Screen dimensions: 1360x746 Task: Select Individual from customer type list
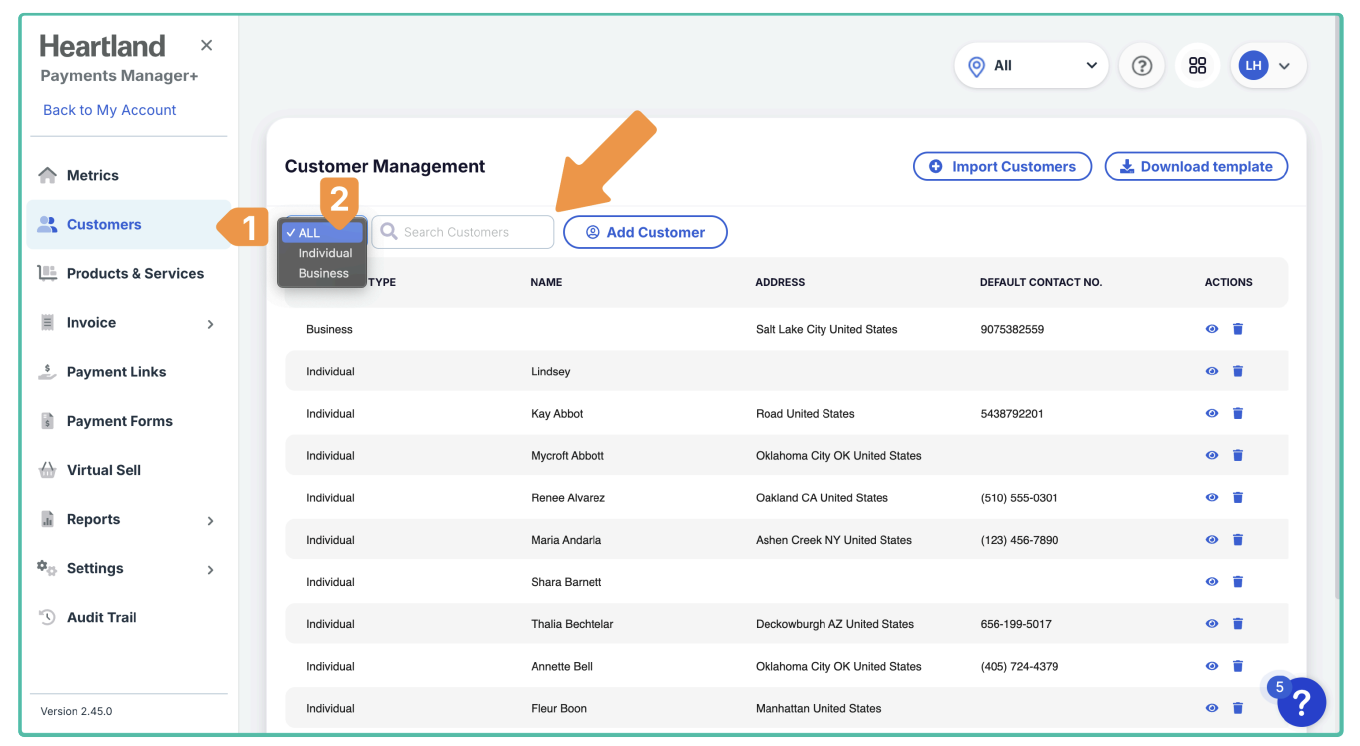tap(325, 253)
